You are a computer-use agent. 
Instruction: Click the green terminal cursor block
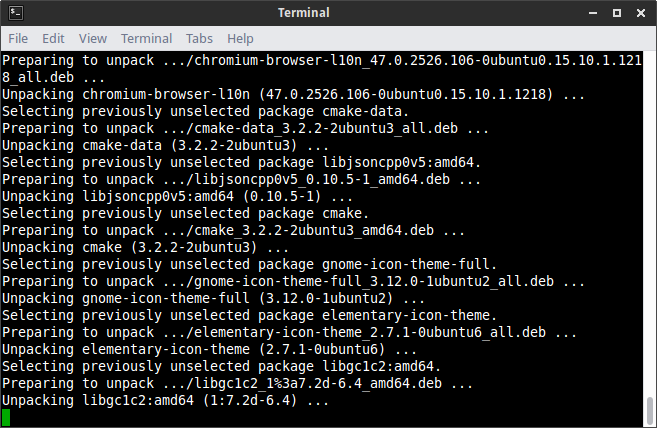point(6,417)
